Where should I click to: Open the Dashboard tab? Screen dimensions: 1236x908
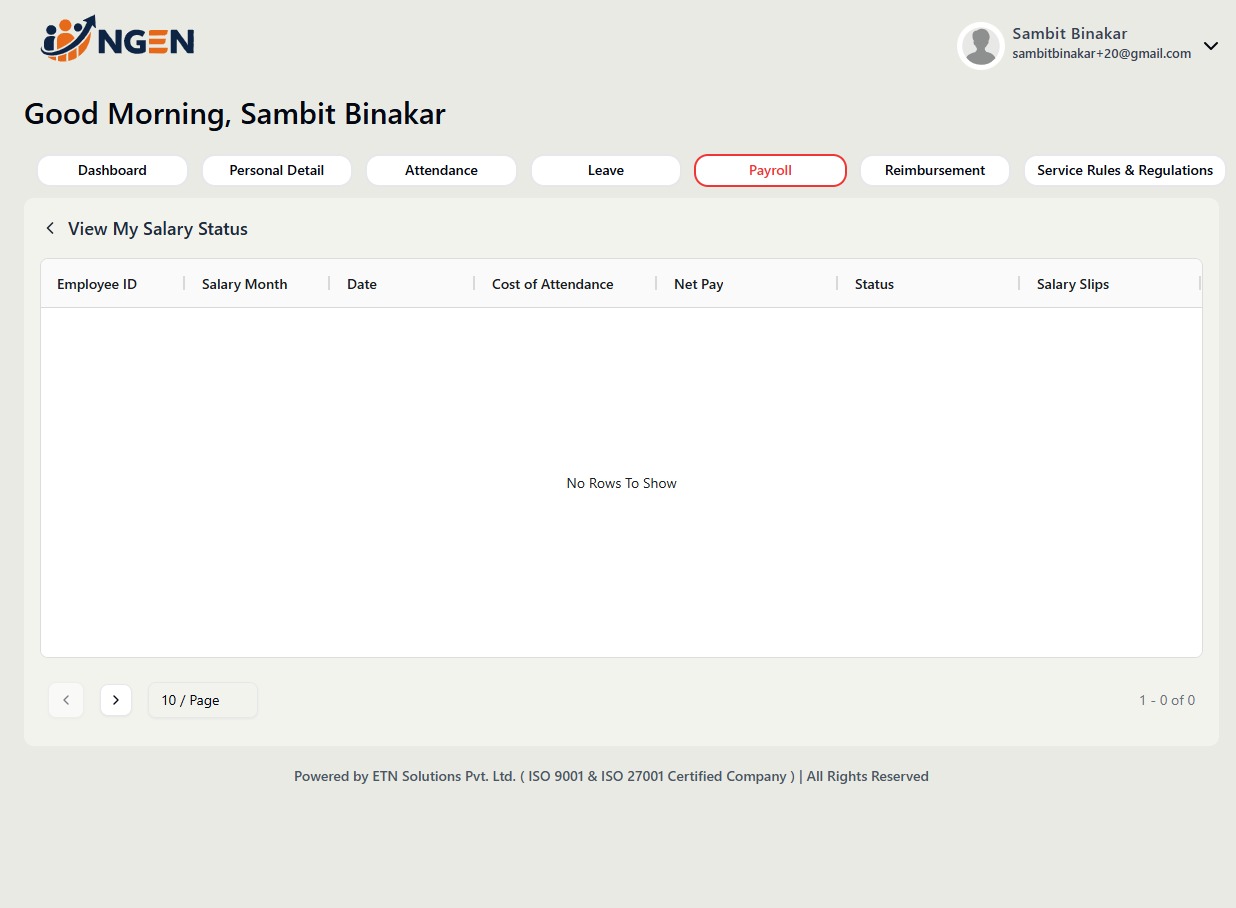tap(112, 170)
